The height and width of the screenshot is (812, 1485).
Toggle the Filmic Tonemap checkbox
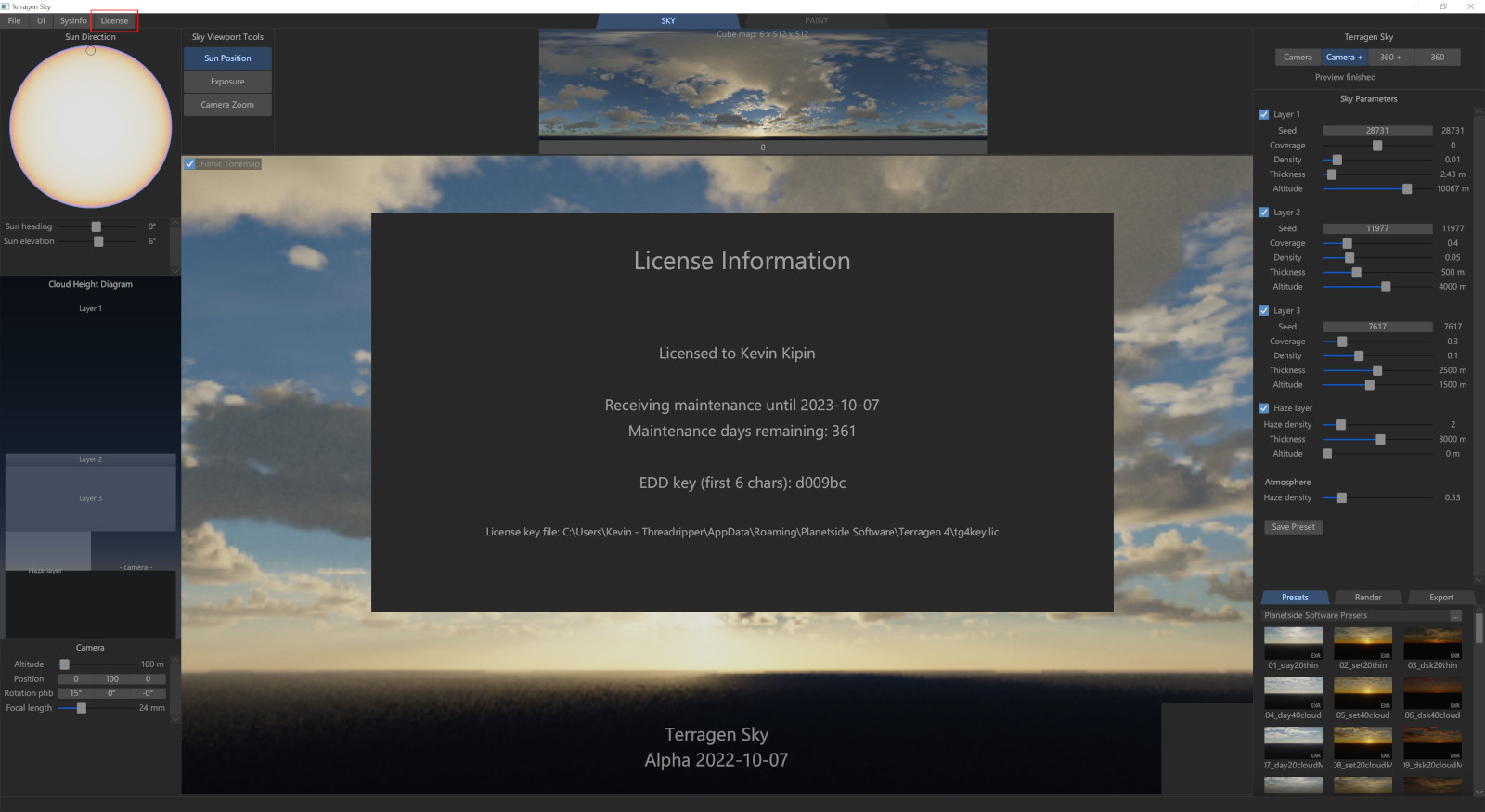point(190,164)
